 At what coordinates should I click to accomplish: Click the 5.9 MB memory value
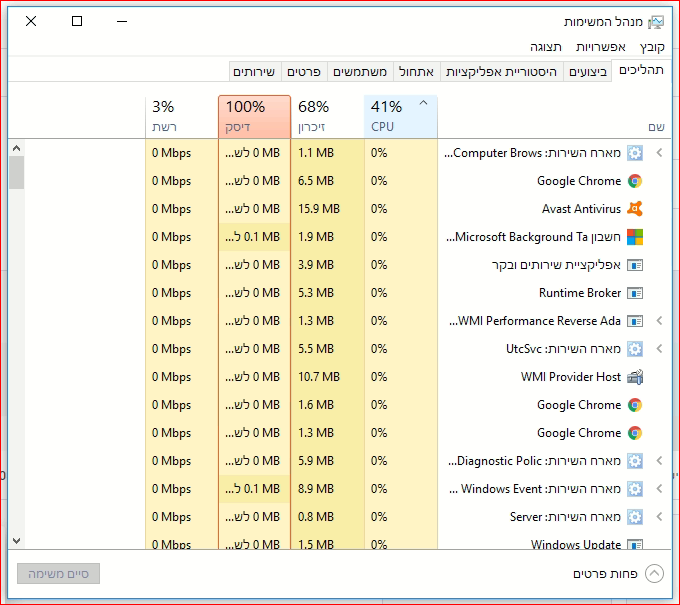316,461
